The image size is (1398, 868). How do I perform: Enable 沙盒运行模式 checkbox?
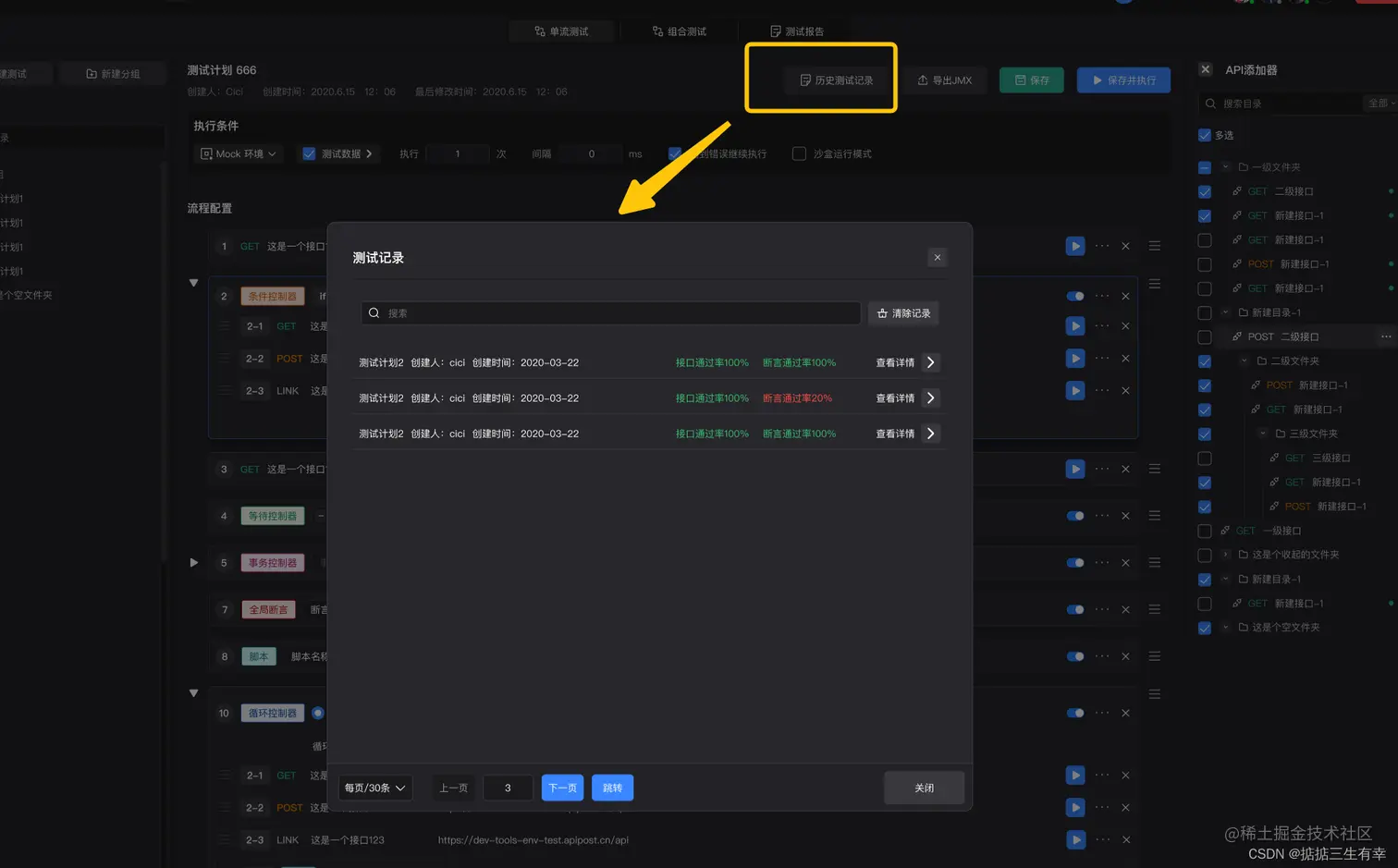click(x=799, y=153)
